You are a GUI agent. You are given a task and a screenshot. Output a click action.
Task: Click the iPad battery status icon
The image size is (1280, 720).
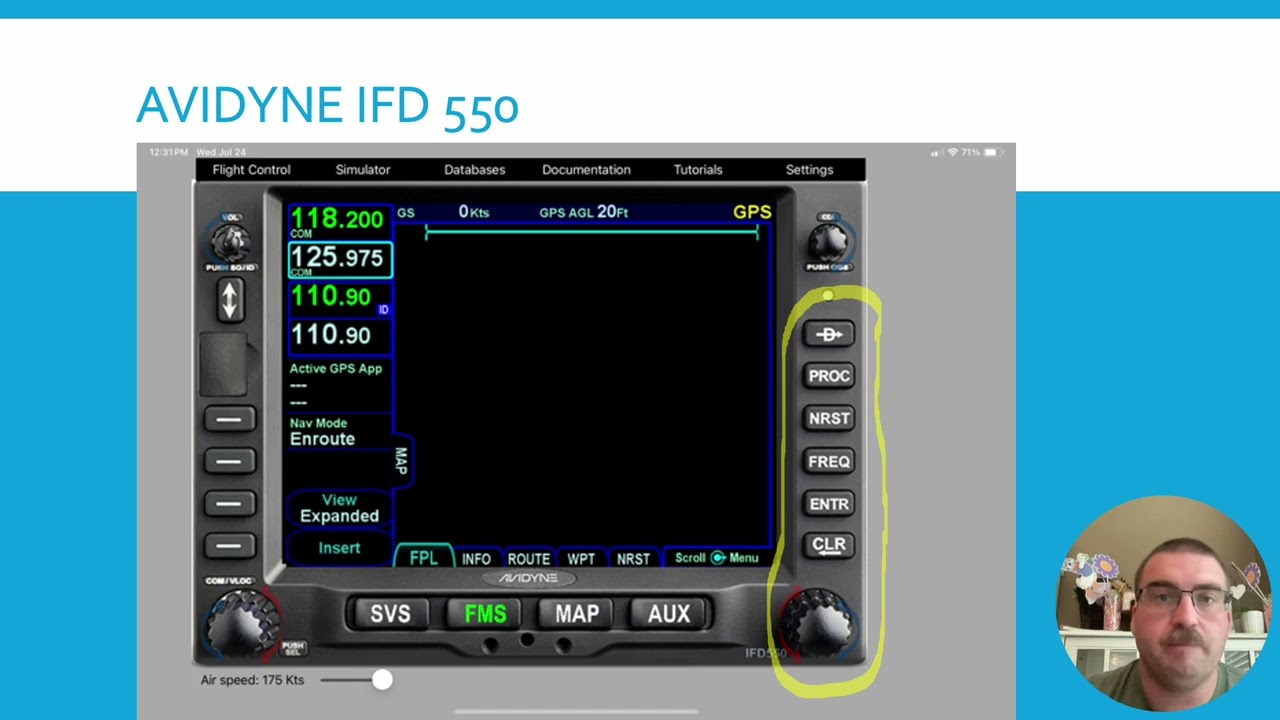coord(993,152)
